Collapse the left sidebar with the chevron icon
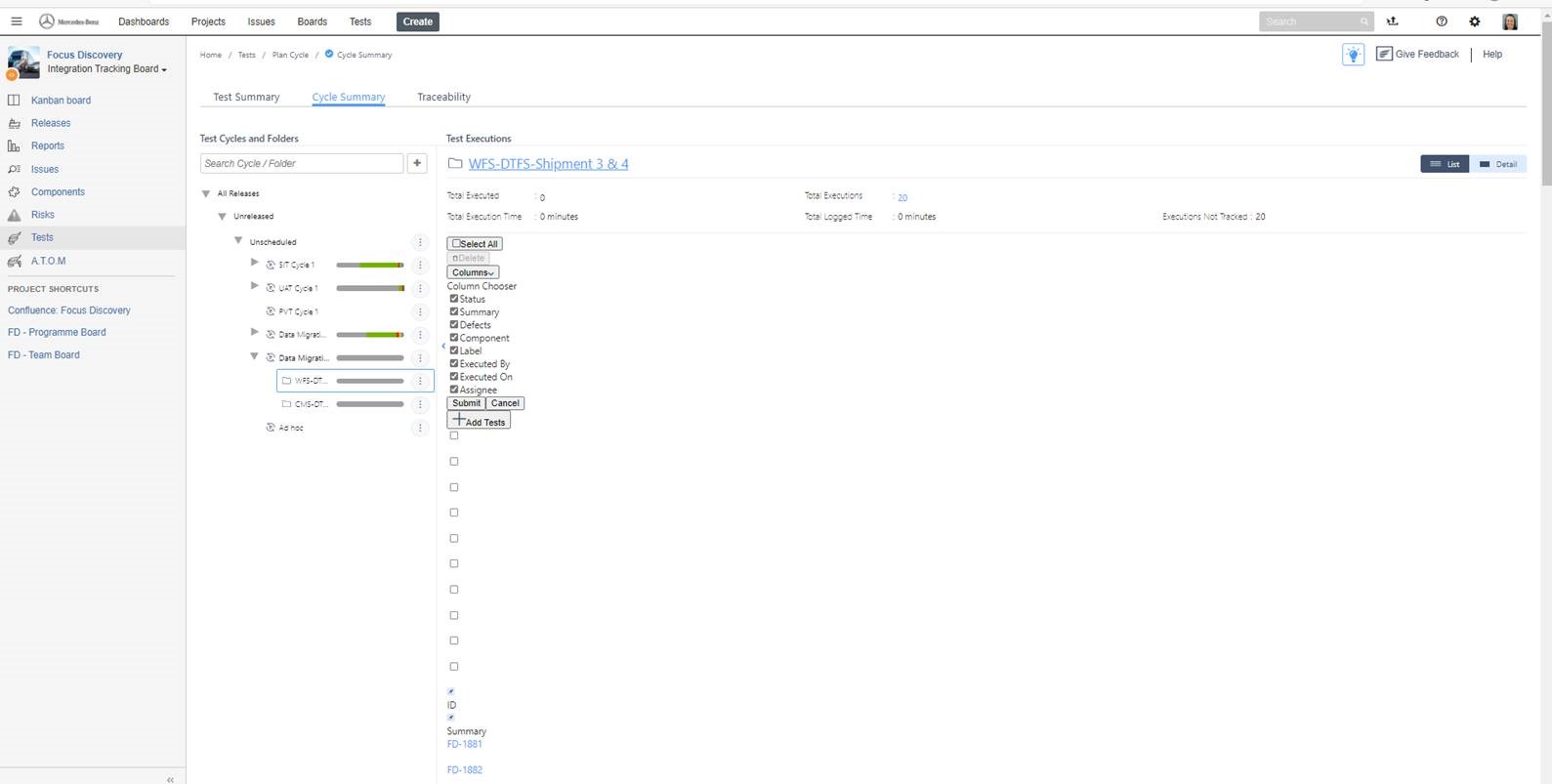Image resolution: width=1552 pixels, height=784 pixels. [x=170, y=779]
